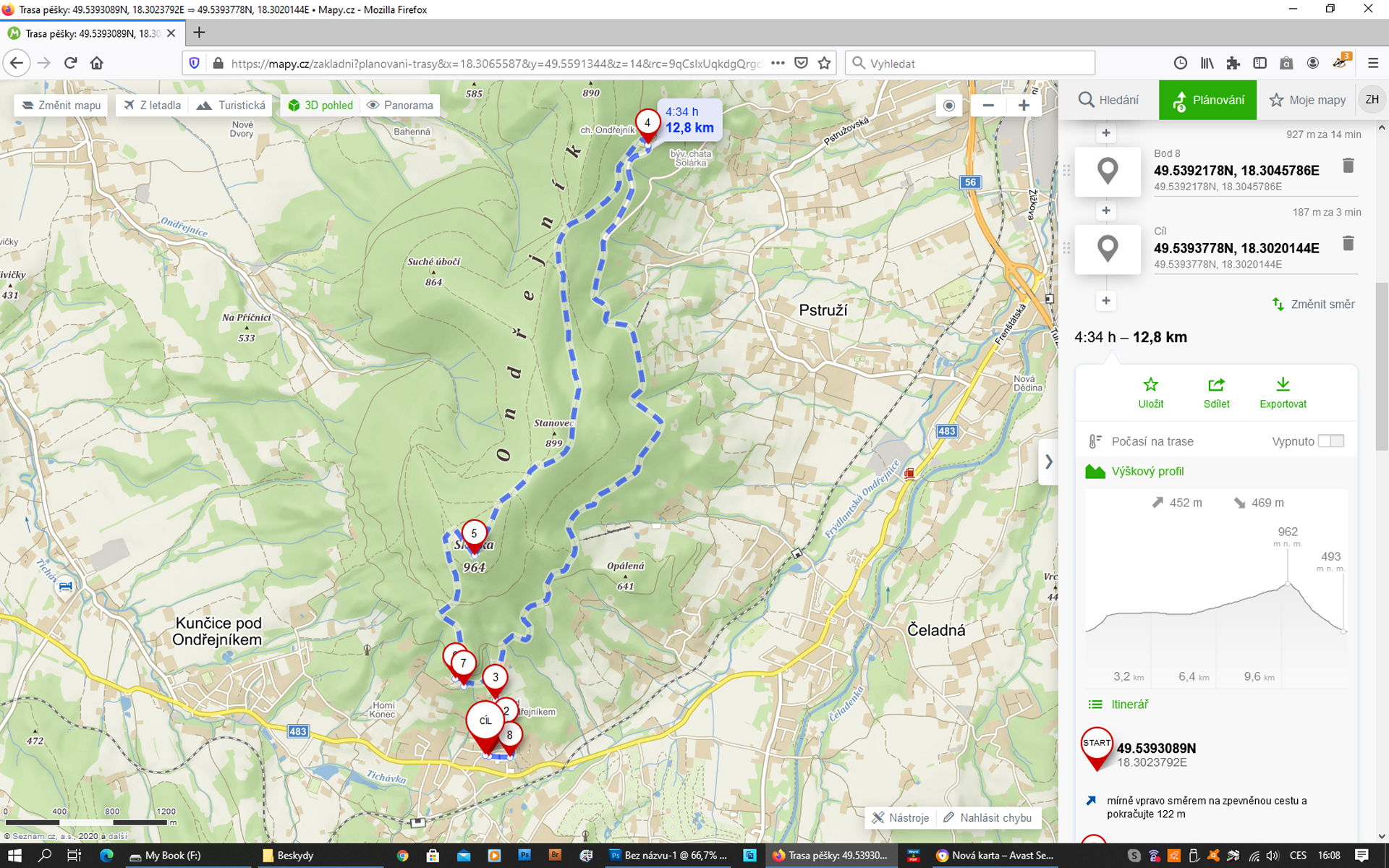
Task: Reload the Mapy.cz page
Action: (x=70, y=63)
